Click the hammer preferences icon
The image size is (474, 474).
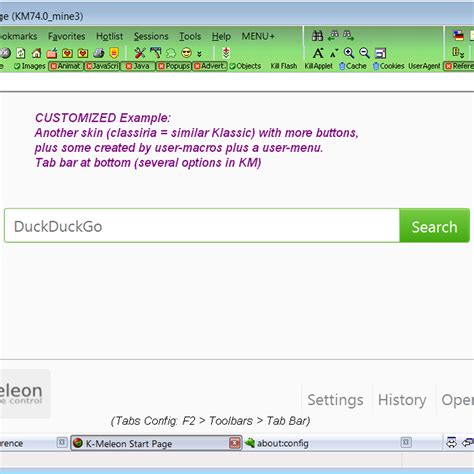155,53
